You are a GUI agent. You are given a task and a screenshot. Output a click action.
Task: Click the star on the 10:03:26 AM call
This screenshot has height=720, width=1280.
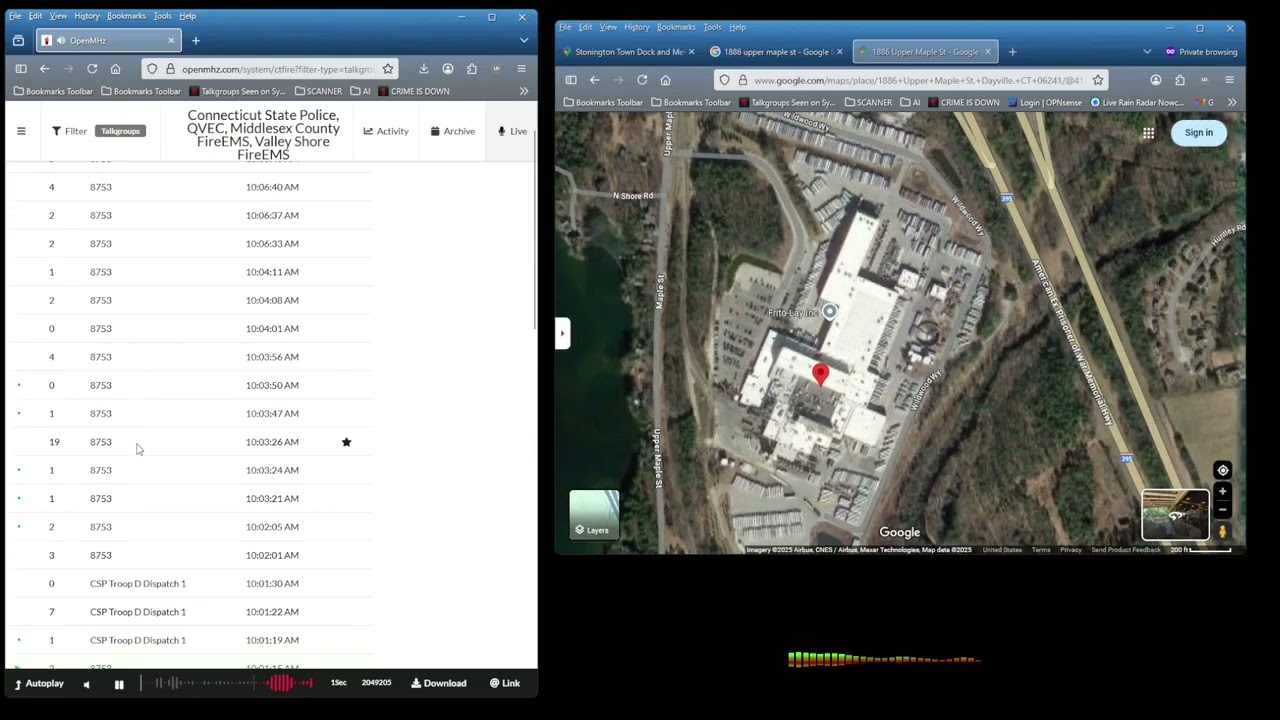[346, 442]
